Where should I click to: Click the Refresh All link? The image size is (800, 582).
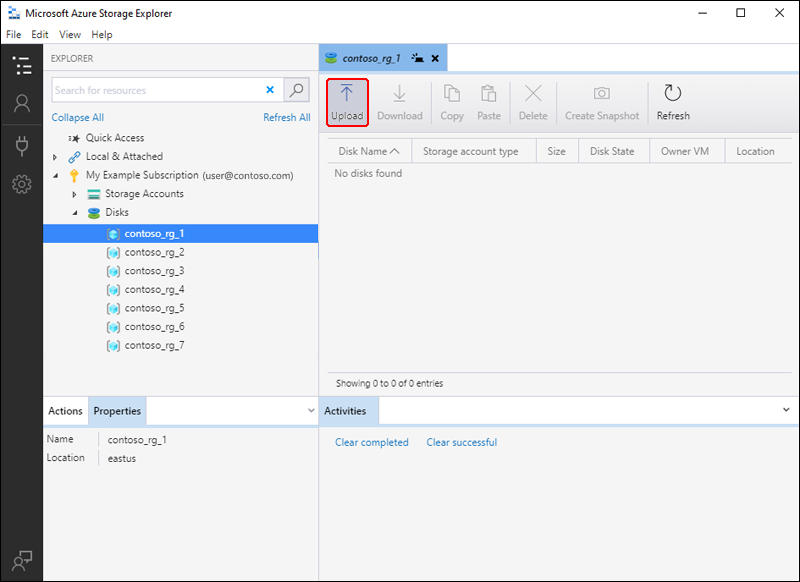pos(287,117)
